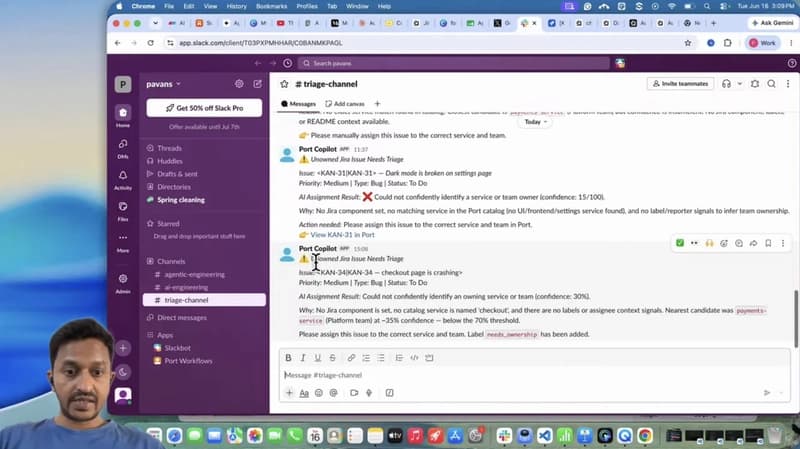The height and width of the screenshot is (449, 800).
Task: Click the emoji picker in composer
Action: click(318, 393)
